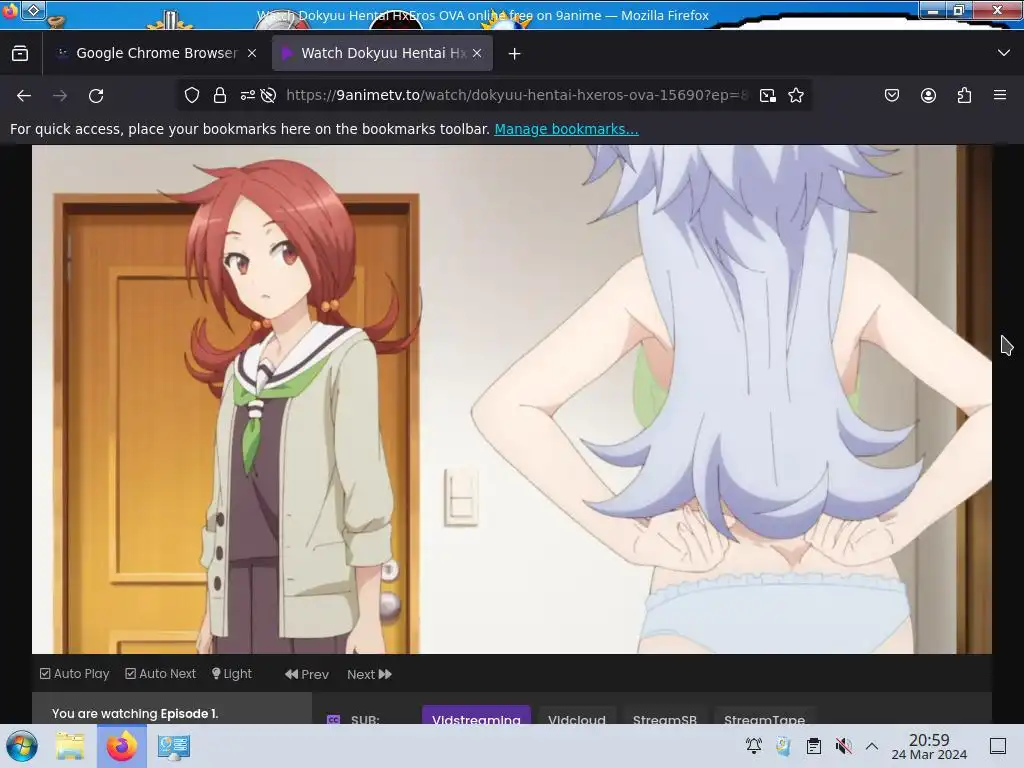
Task: Go back to the previous page
Action: 24,96
